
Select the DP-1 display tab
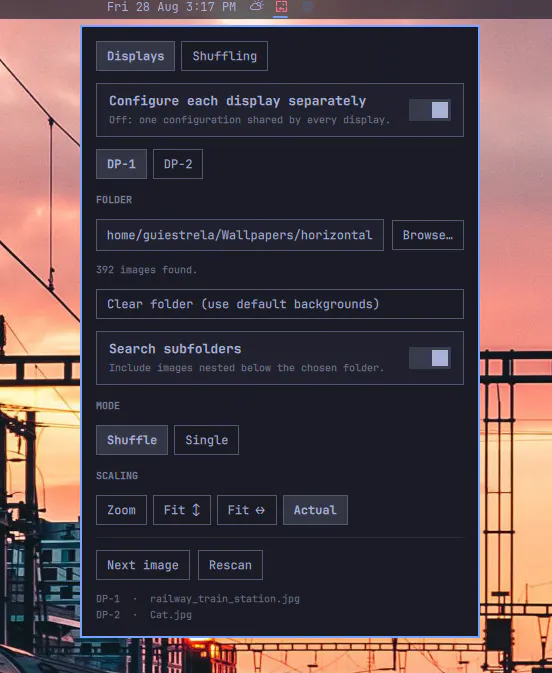tap(121, 164)
